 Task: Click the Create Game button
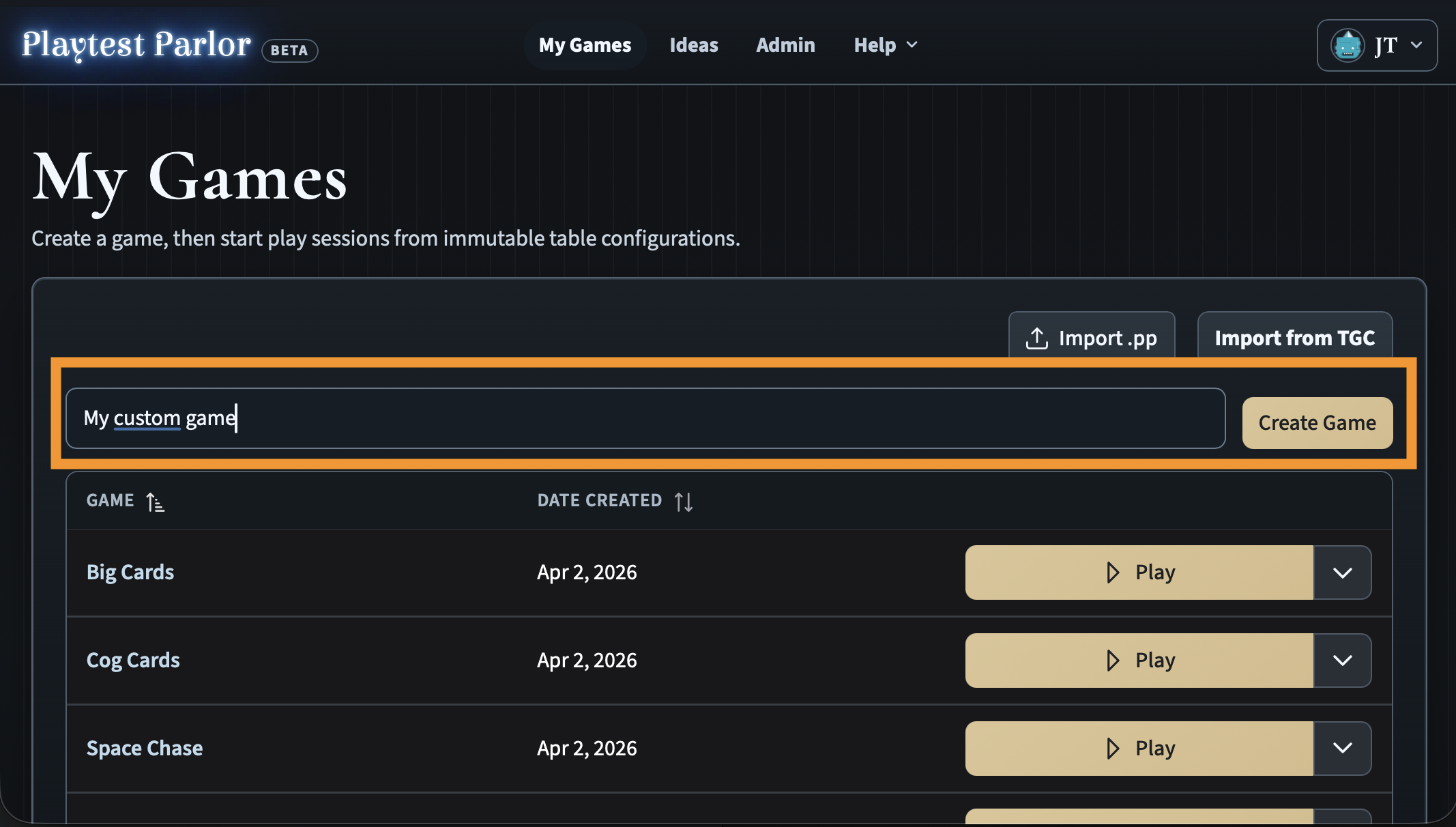(x=1317, y=422)
